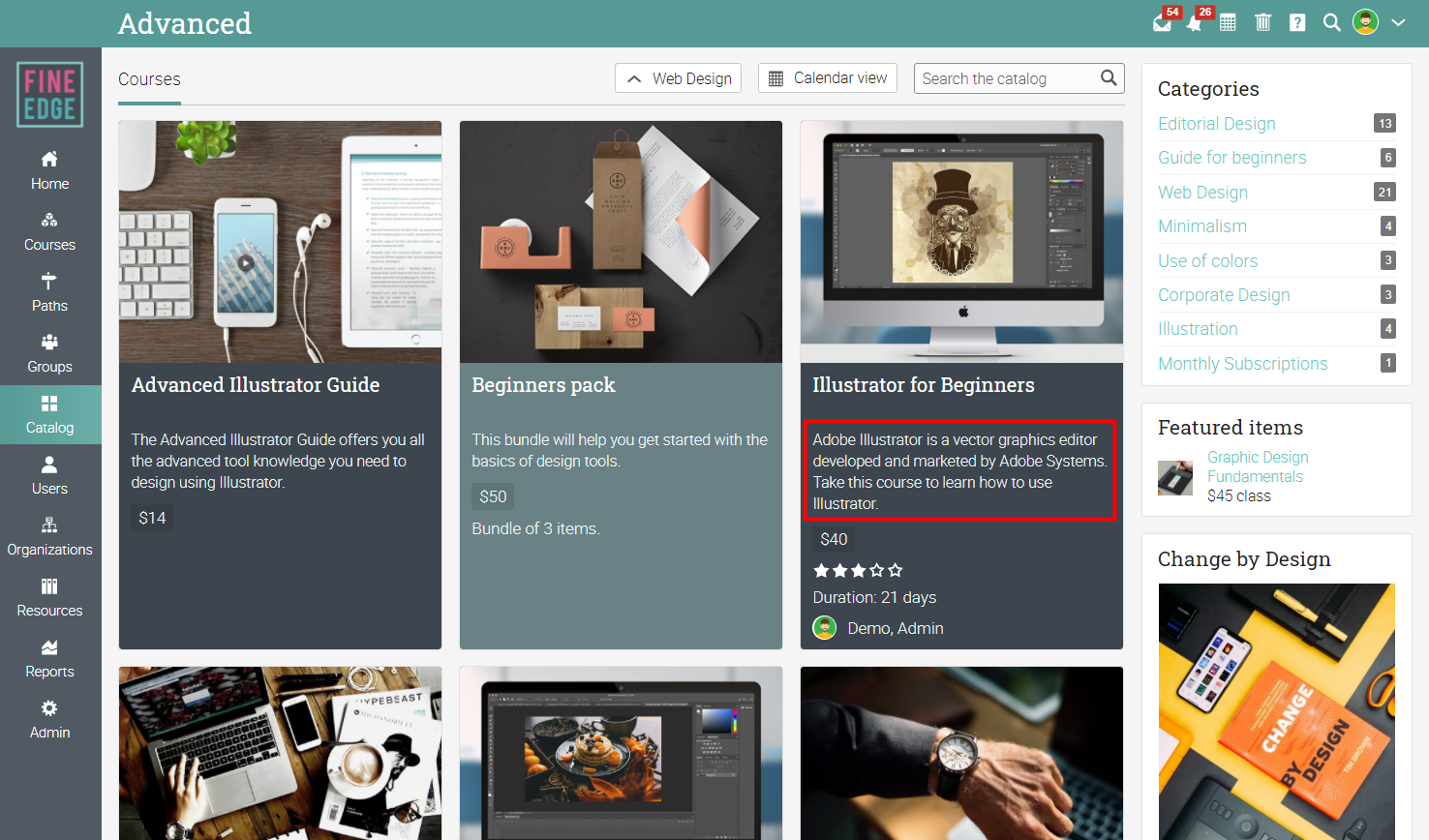Collapse the Web Design category dropdown
The image size is (1429, 840).
pos(678,78)
